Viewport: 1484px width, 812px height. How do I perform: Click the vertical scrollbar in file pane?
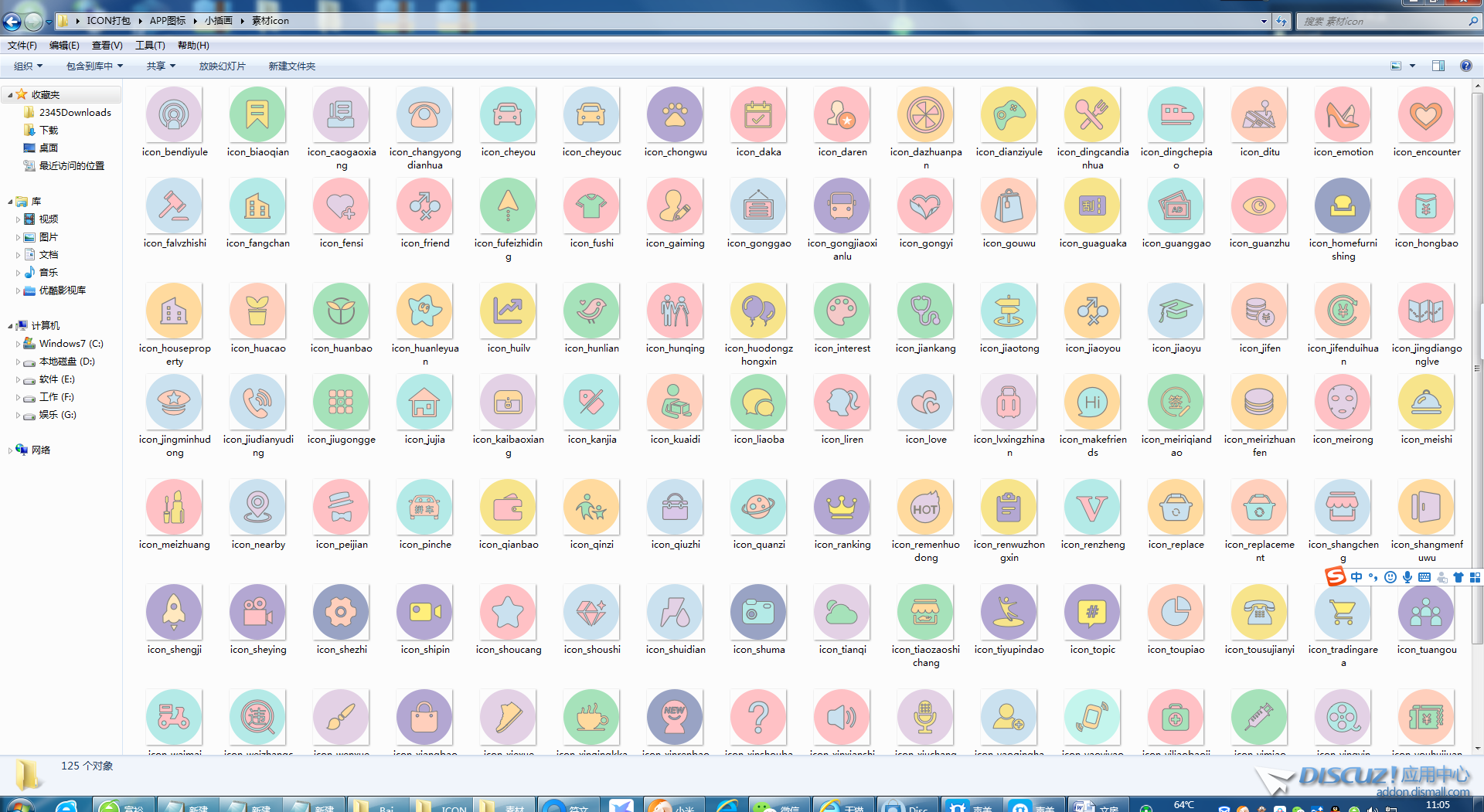(x=1477, y=386)
